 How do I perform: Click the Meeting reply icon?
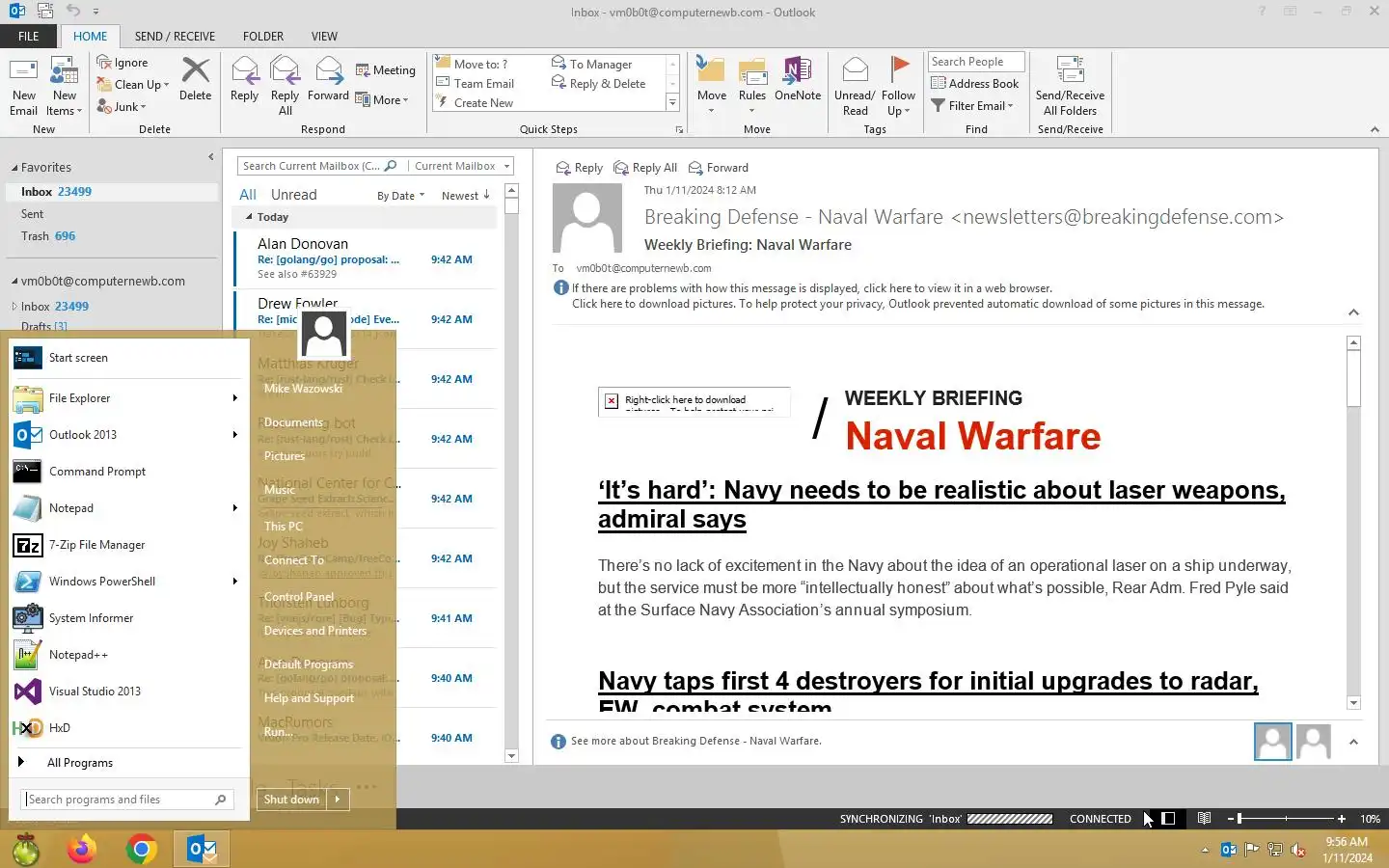363,70
